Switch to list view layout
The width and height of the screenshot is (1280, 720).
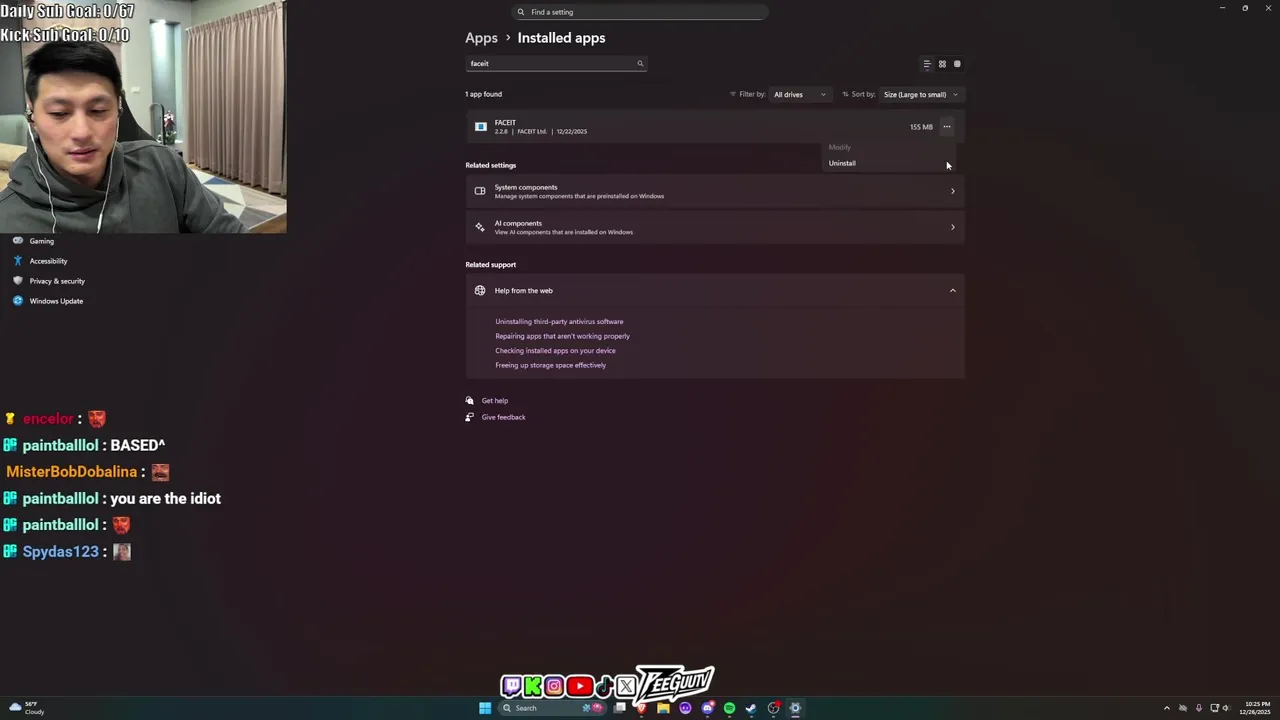pos(927,64)
